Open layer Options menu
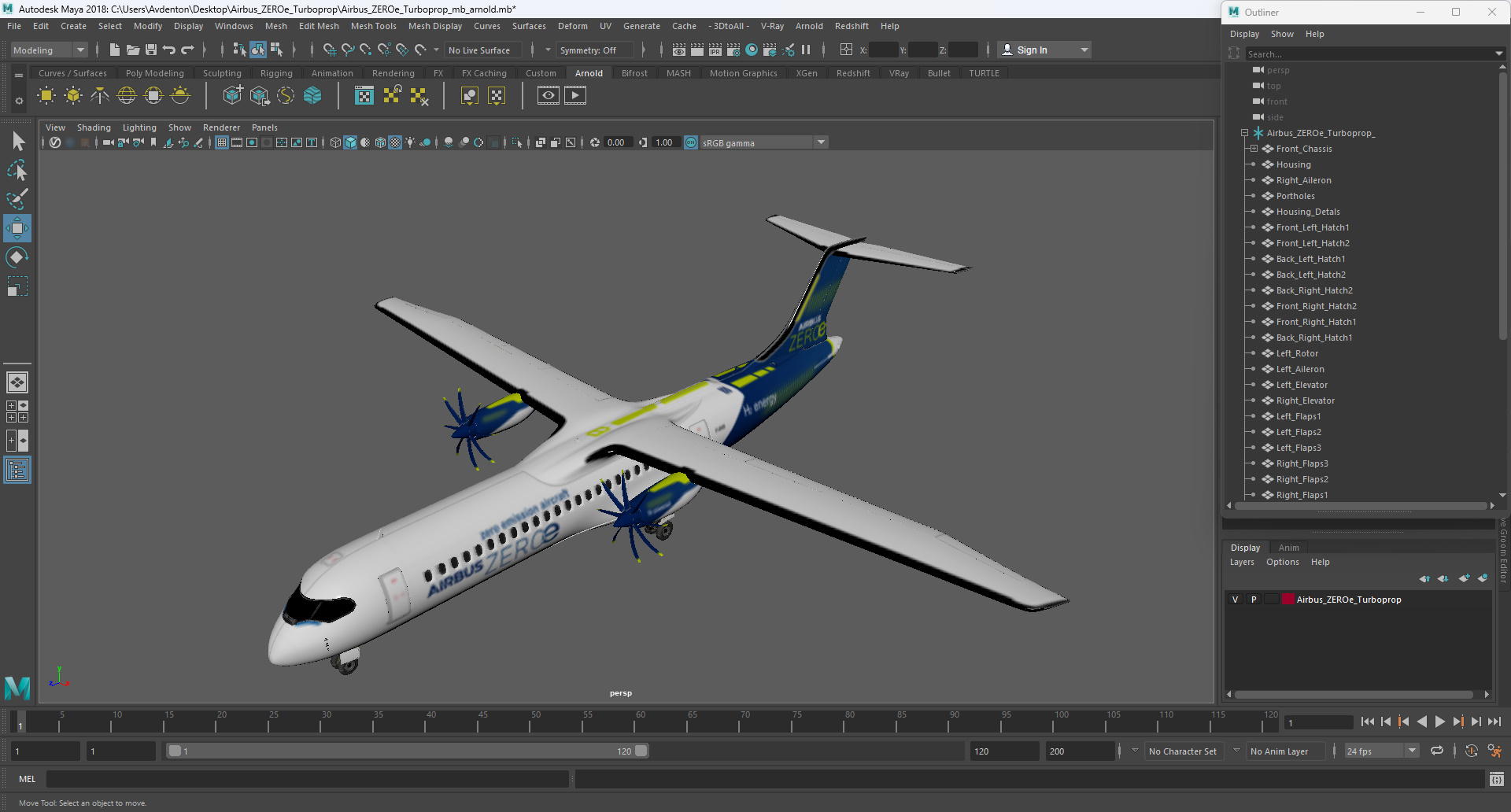The height and width of the screenshot is (812, 1511). [1282, 562]
